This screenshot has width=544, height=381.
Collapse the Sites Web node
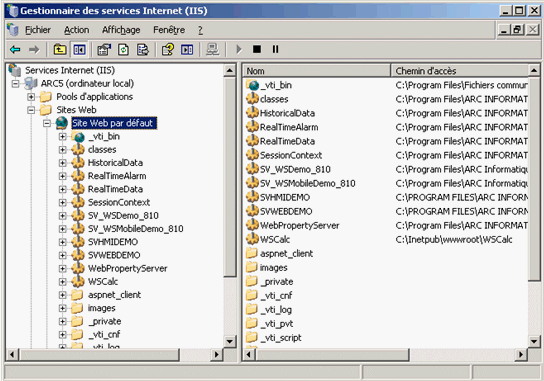[x=31, y=110]
